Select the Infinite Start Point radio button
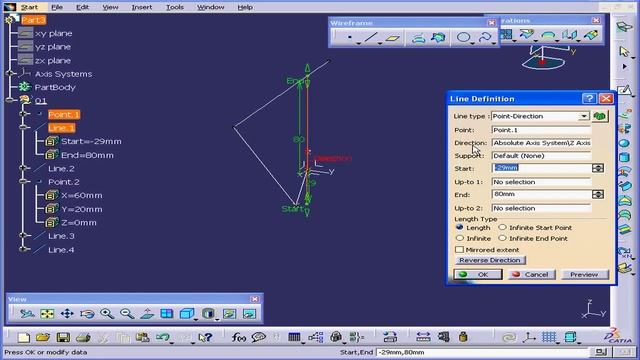Screen dimensions: 640x360 pyautogui.click(x=502, y=227)
